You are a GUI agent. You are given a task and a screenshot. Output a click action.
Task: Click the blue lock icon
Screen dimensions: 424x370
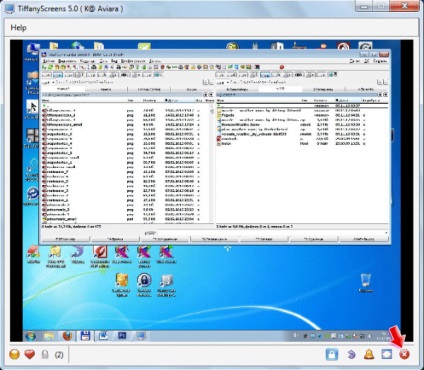[331, 354]
